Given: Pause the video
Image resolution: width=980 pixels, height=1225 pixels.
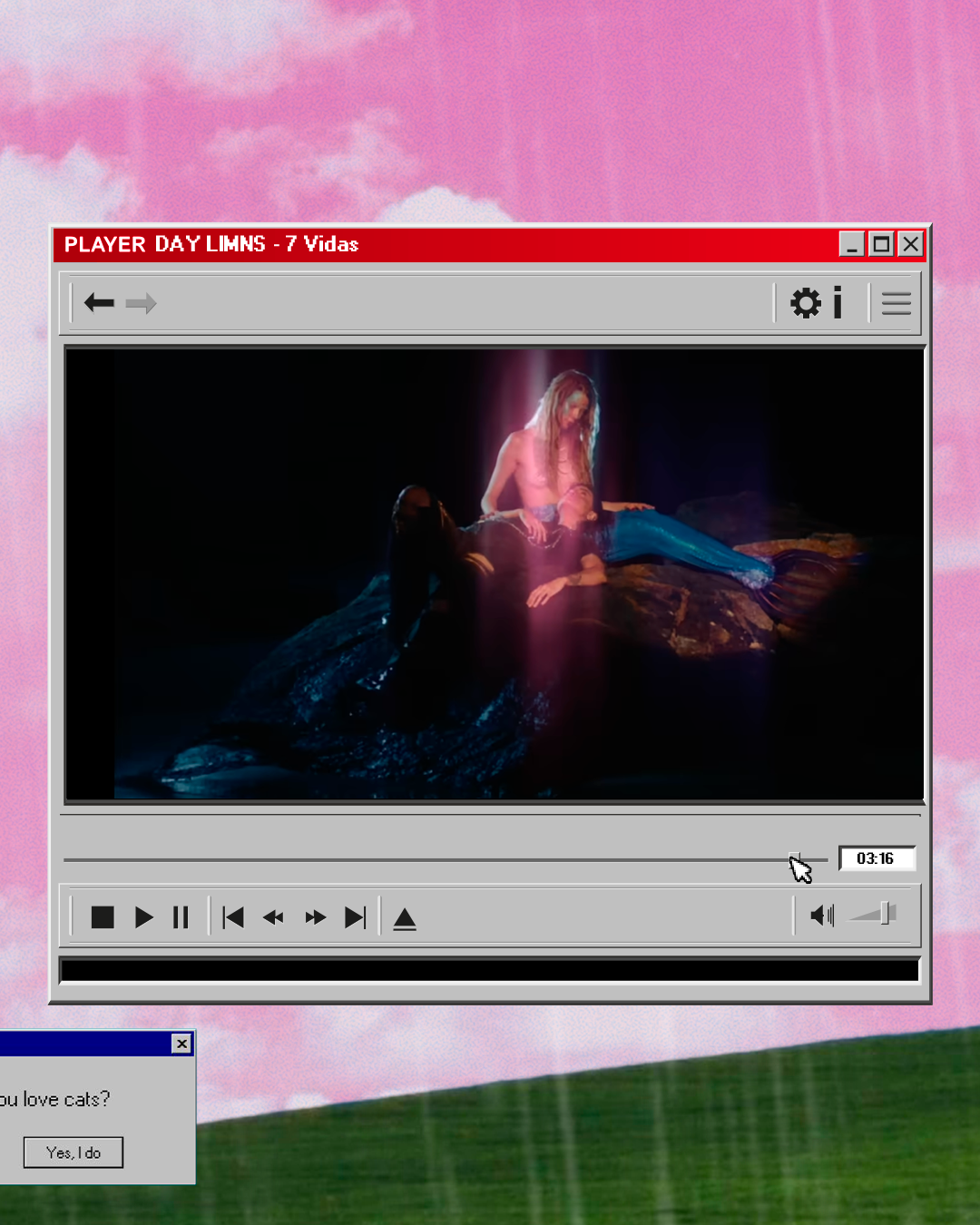Looking at the screenshot, I should [181, 917].
